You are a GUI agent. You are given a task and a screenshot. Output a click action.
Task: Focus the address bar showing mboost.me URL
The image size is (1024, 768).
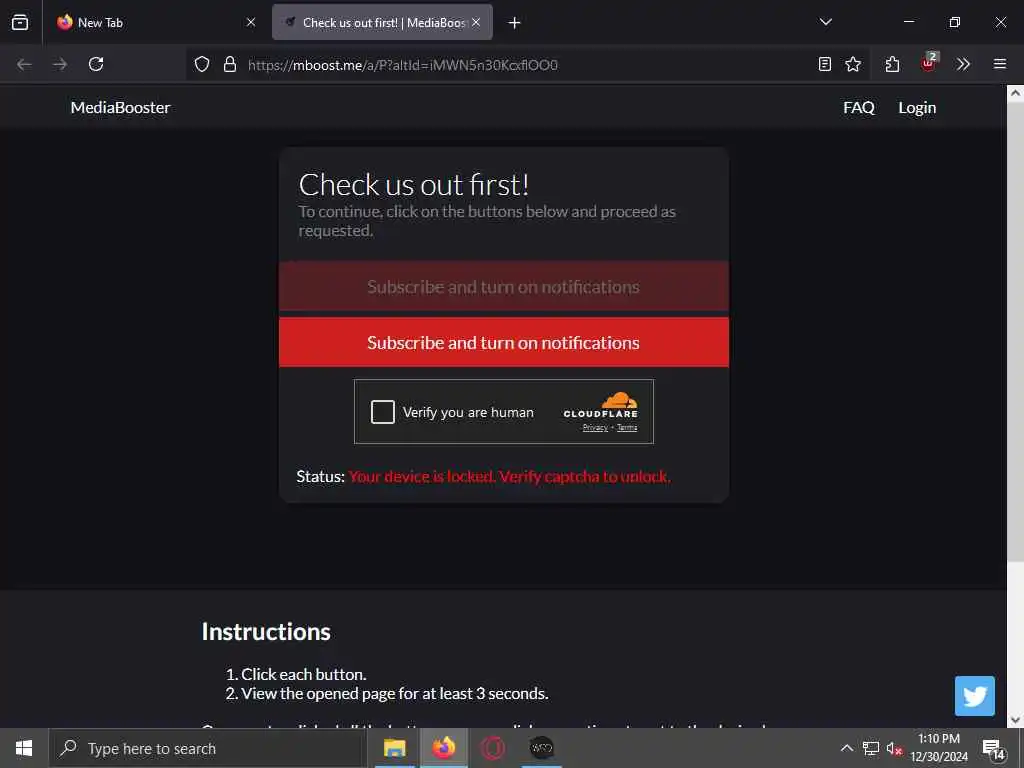pos(526,65)
